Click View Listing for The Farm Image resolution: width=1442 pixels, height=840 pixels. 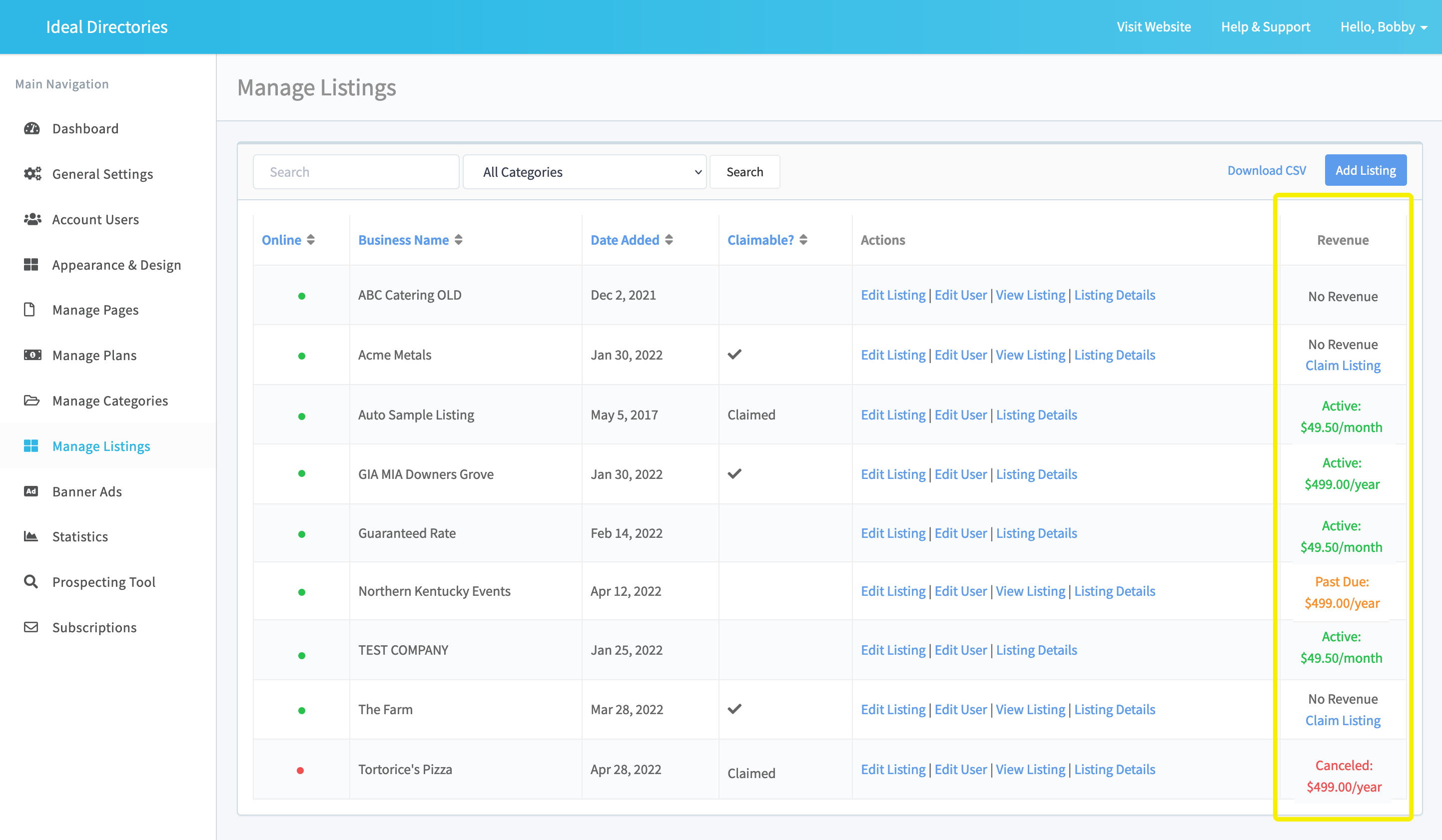tap(1031, 710)
